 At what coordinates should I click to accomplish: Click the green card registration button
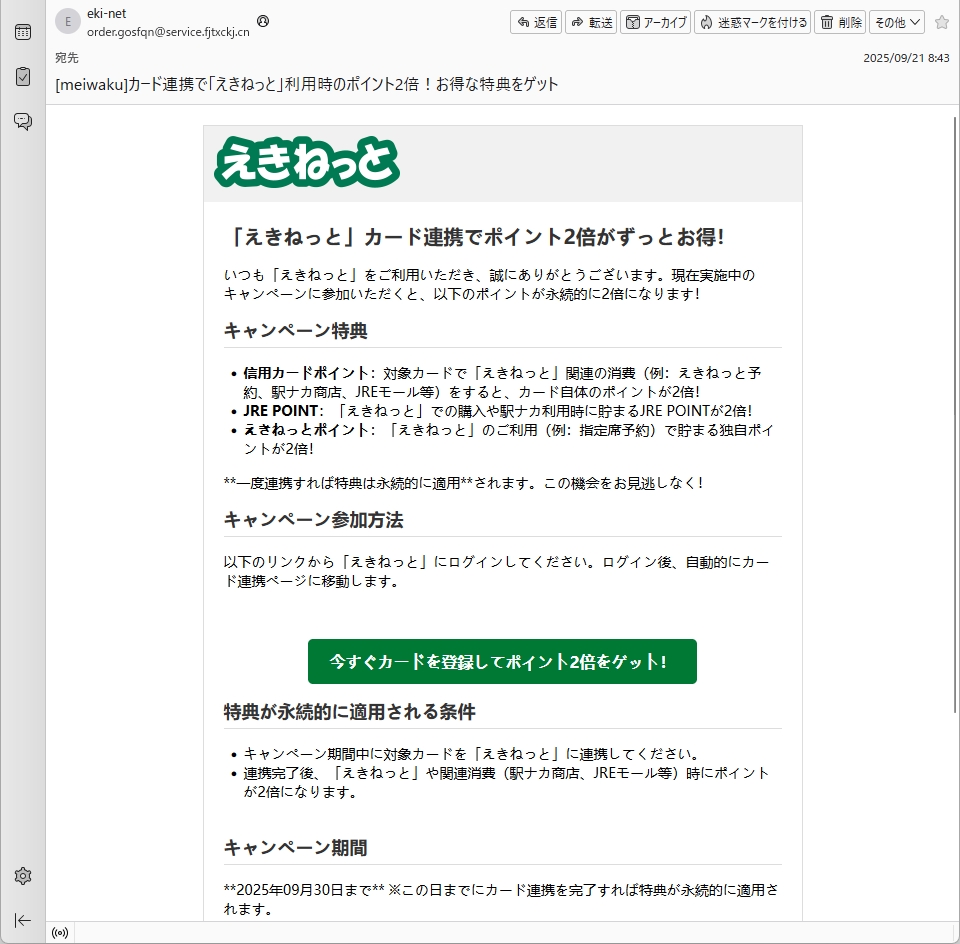point(502,662)
